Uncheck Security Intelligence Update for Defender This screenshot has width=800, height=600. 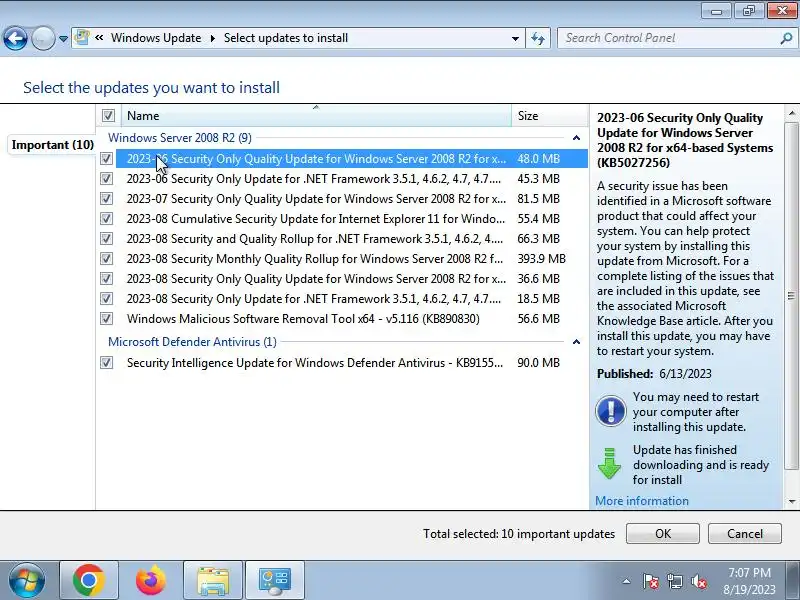pos(106,363)
